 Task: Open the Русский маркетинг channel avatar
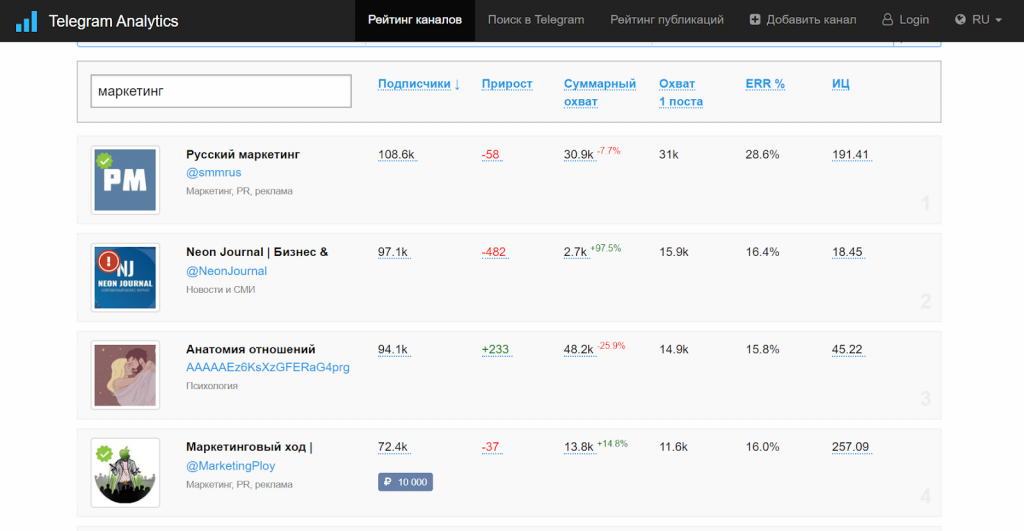(x=125, y=180)
